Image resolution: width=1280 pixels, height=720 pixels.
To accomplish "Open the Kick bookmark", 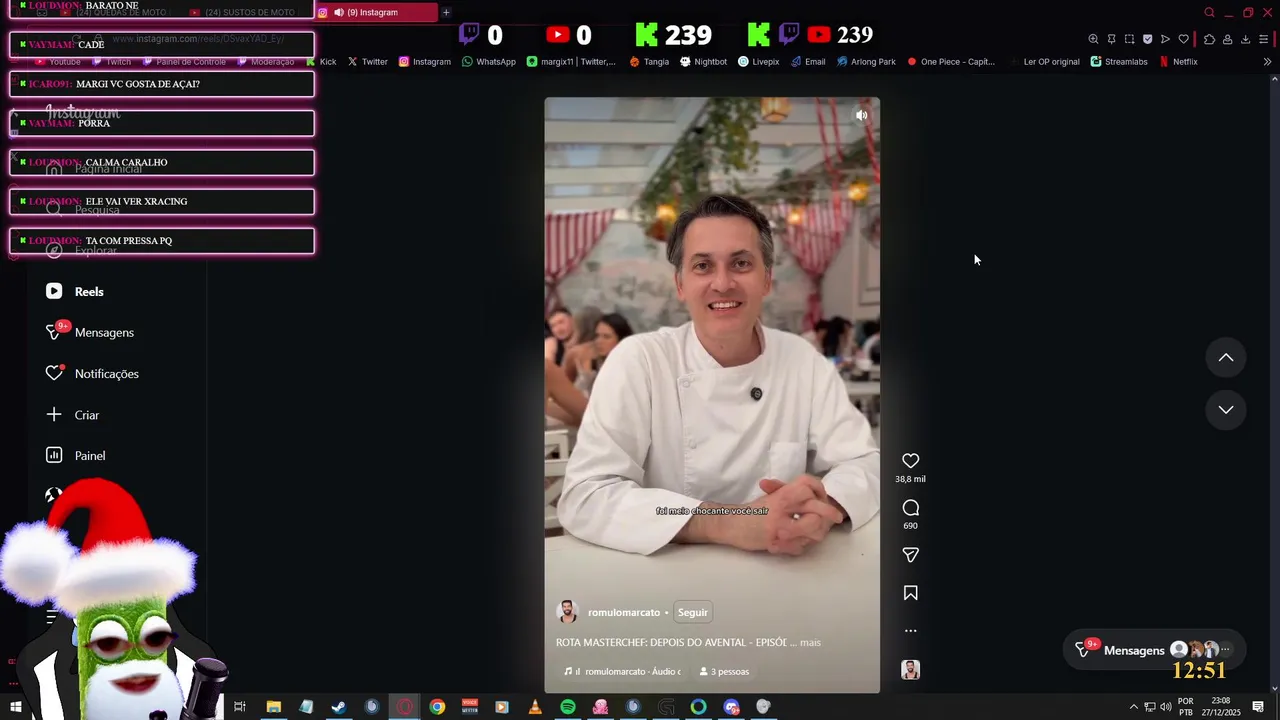I will tap(321, 61).
